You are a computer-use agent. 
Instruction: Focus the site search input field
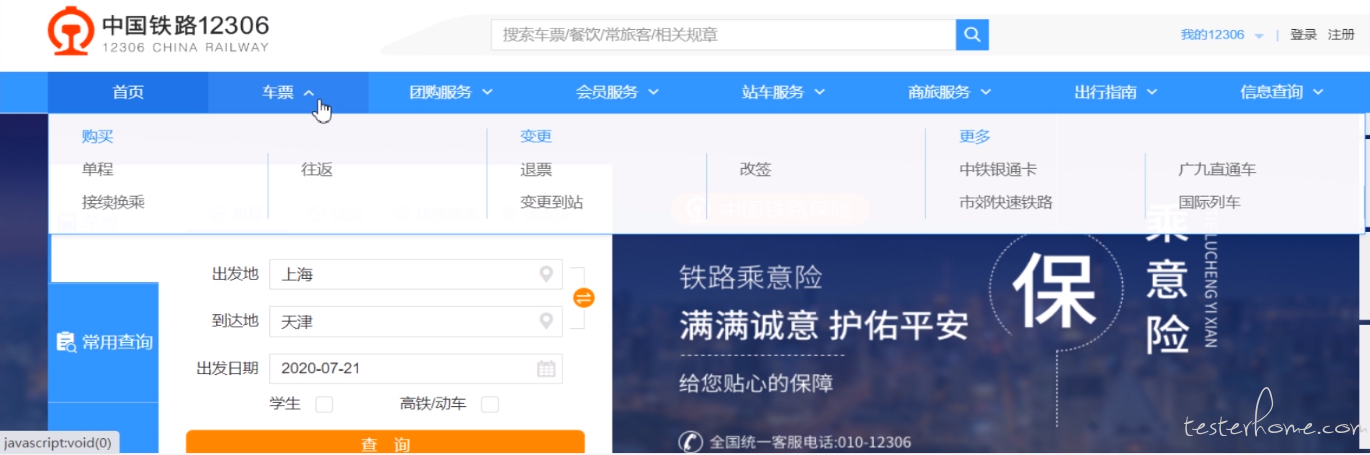coord(723,35)
